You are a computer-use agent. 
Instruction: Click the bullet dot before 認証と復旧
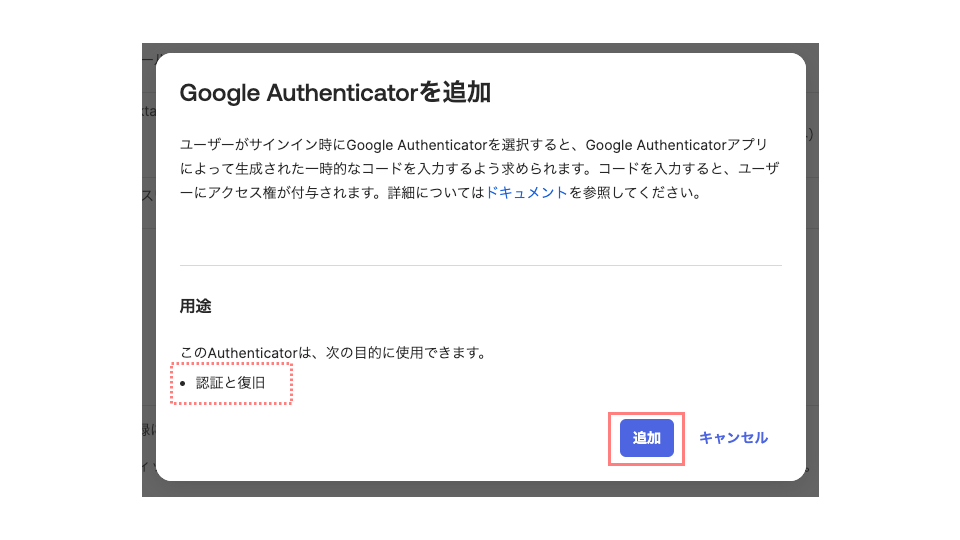tap(183, 383)
